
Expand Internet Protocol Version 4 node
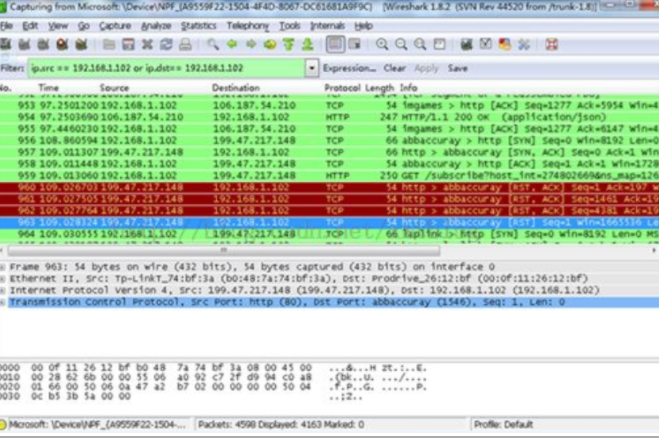(3, 290)
